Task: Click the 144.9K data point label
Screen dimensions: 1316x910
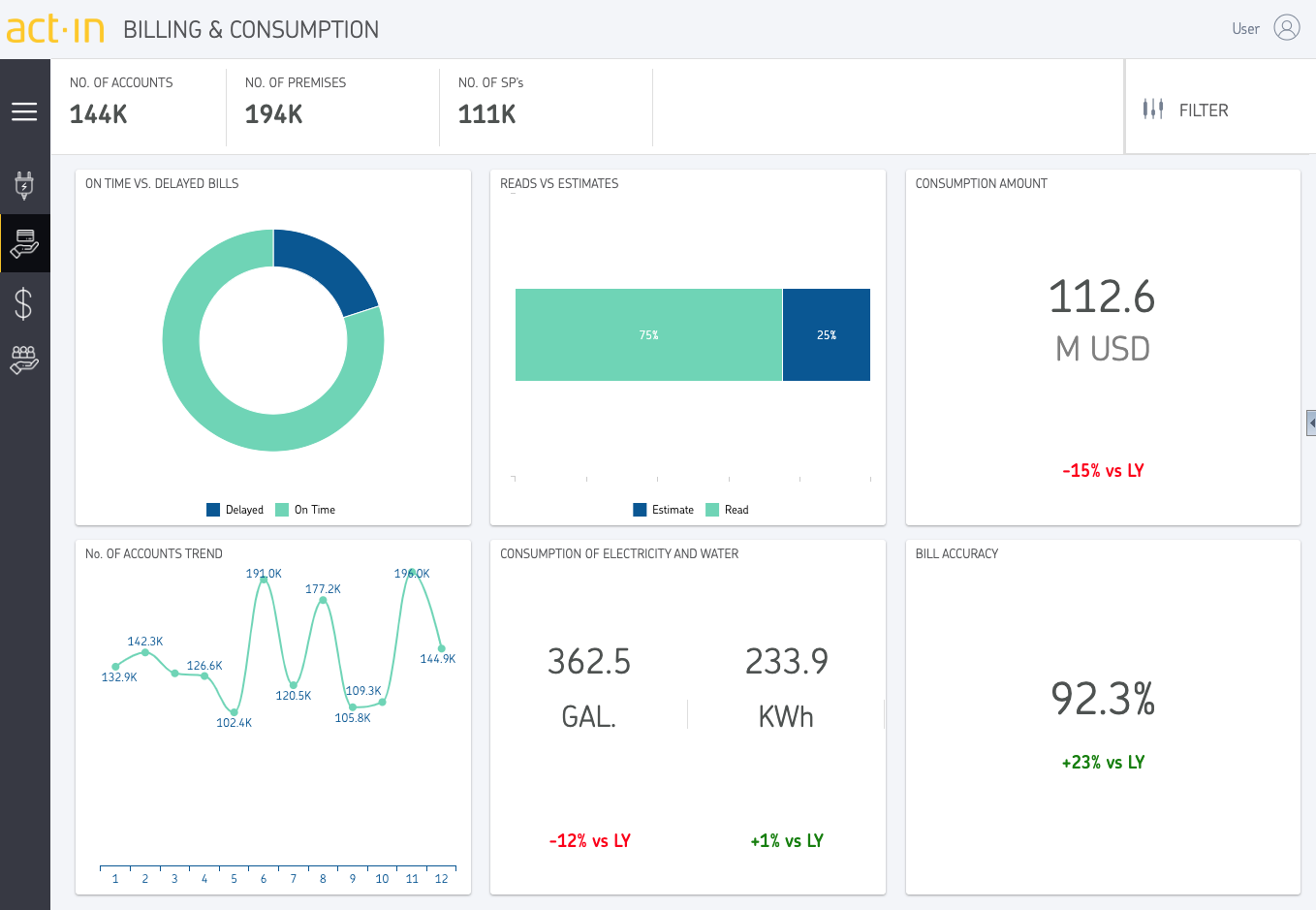Action: coord(437,659)
